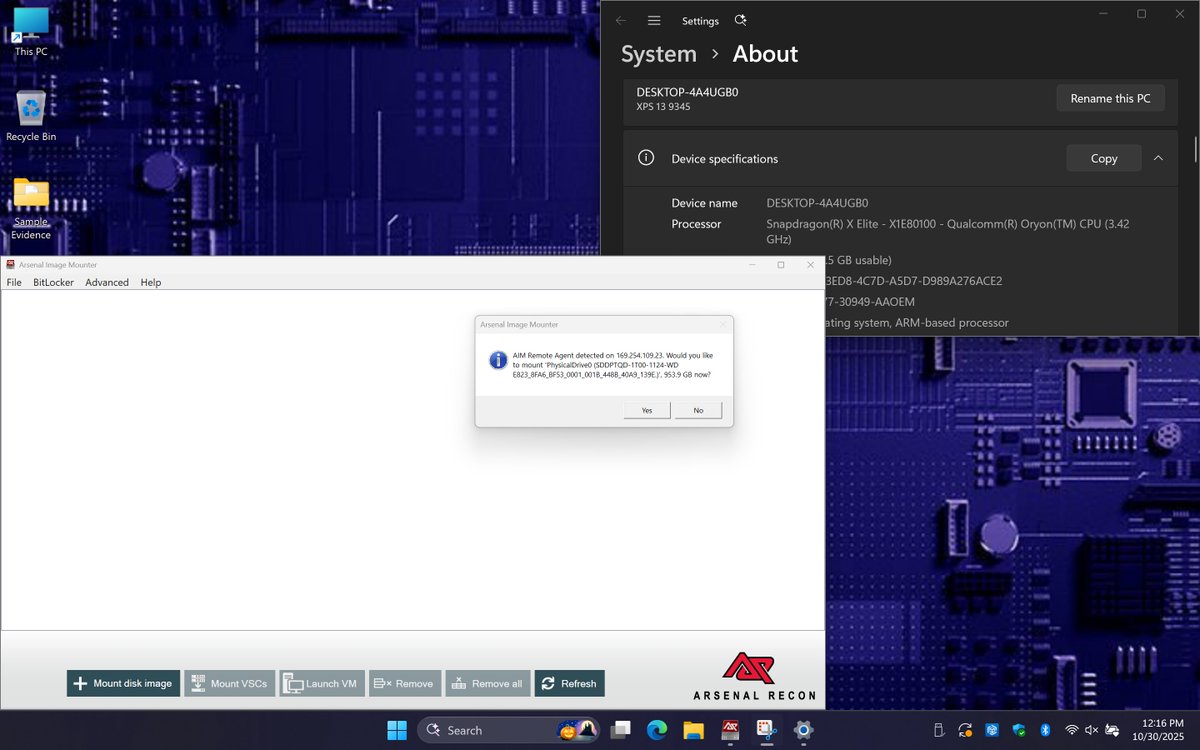This screenshot has height=750, width=1200.
Task: Click the Mount VSCs button
Action: (229, 683)
